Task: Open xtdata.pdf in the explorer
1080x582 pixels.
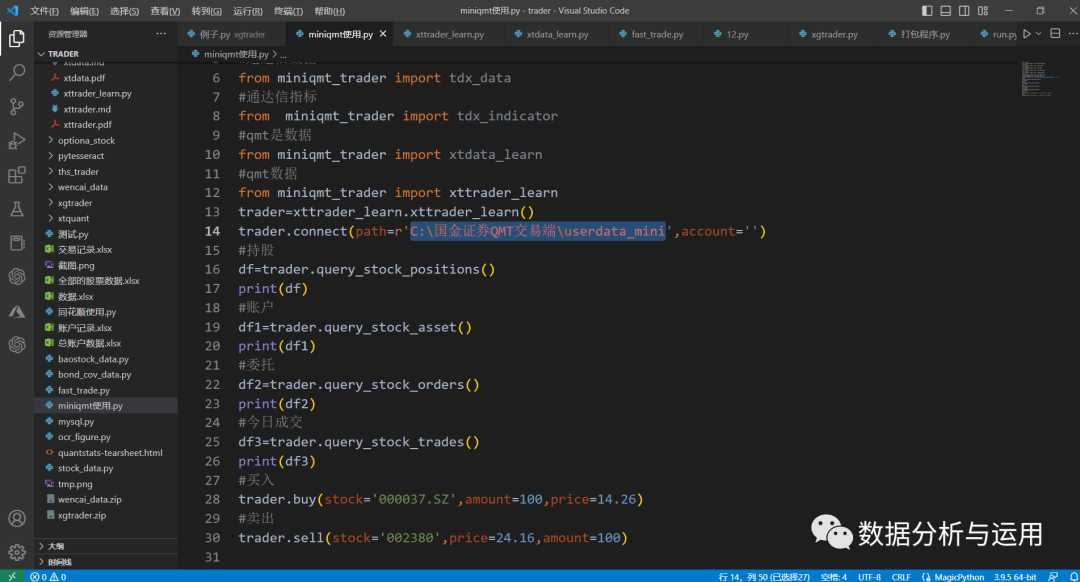Action: click(x=84, y=78)
